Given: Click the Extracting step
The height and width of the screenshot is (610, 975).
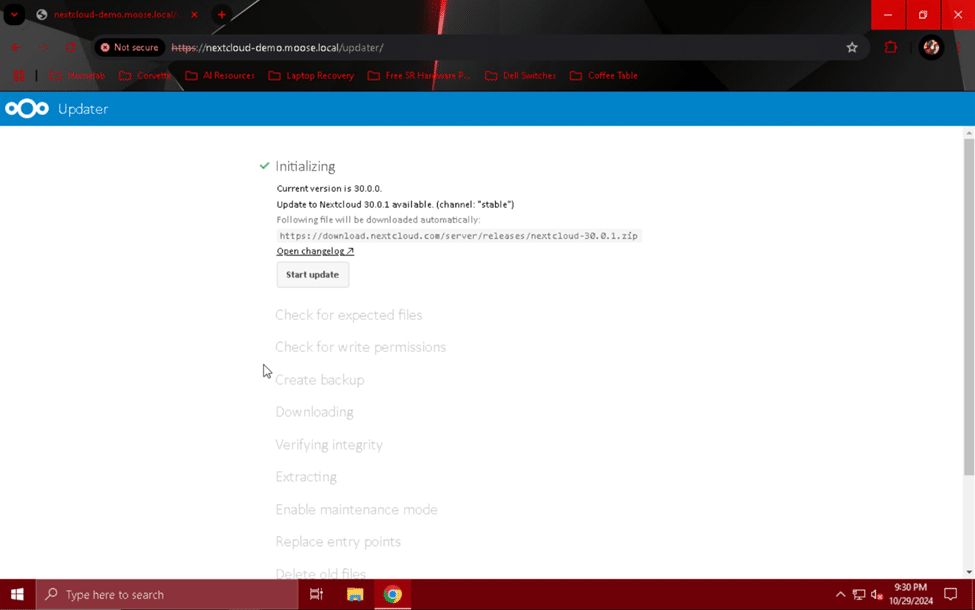Looking at the screenshot, I should coord(306,477).
